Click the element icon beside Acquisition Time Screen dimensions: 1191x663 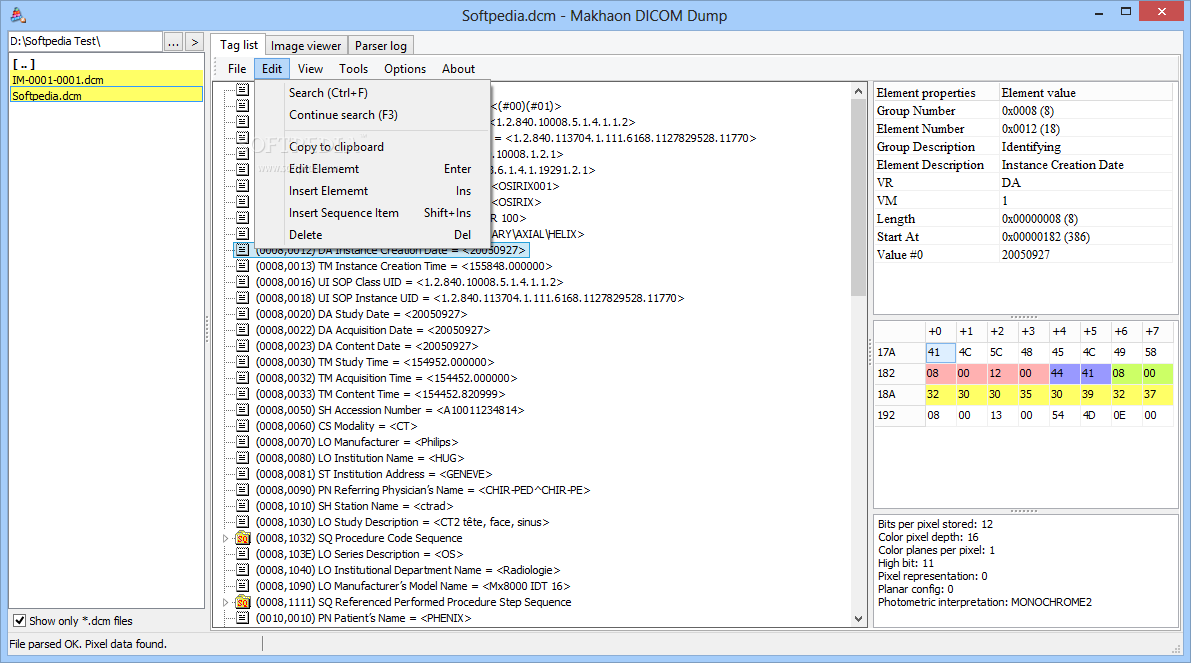[x=242, y=377]
